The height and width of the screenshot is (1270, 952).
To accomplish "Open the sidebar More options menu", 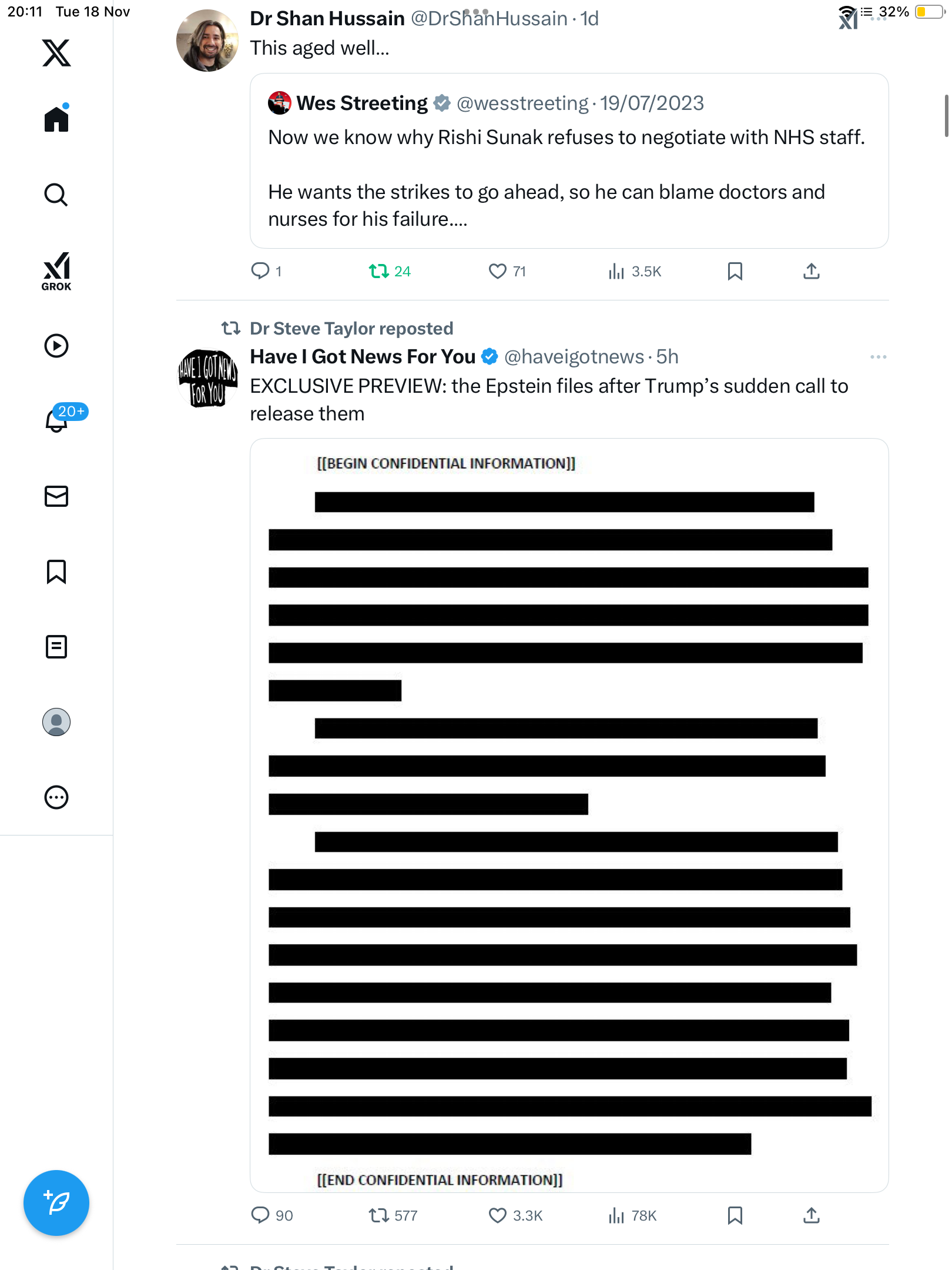I will (56, 797).
